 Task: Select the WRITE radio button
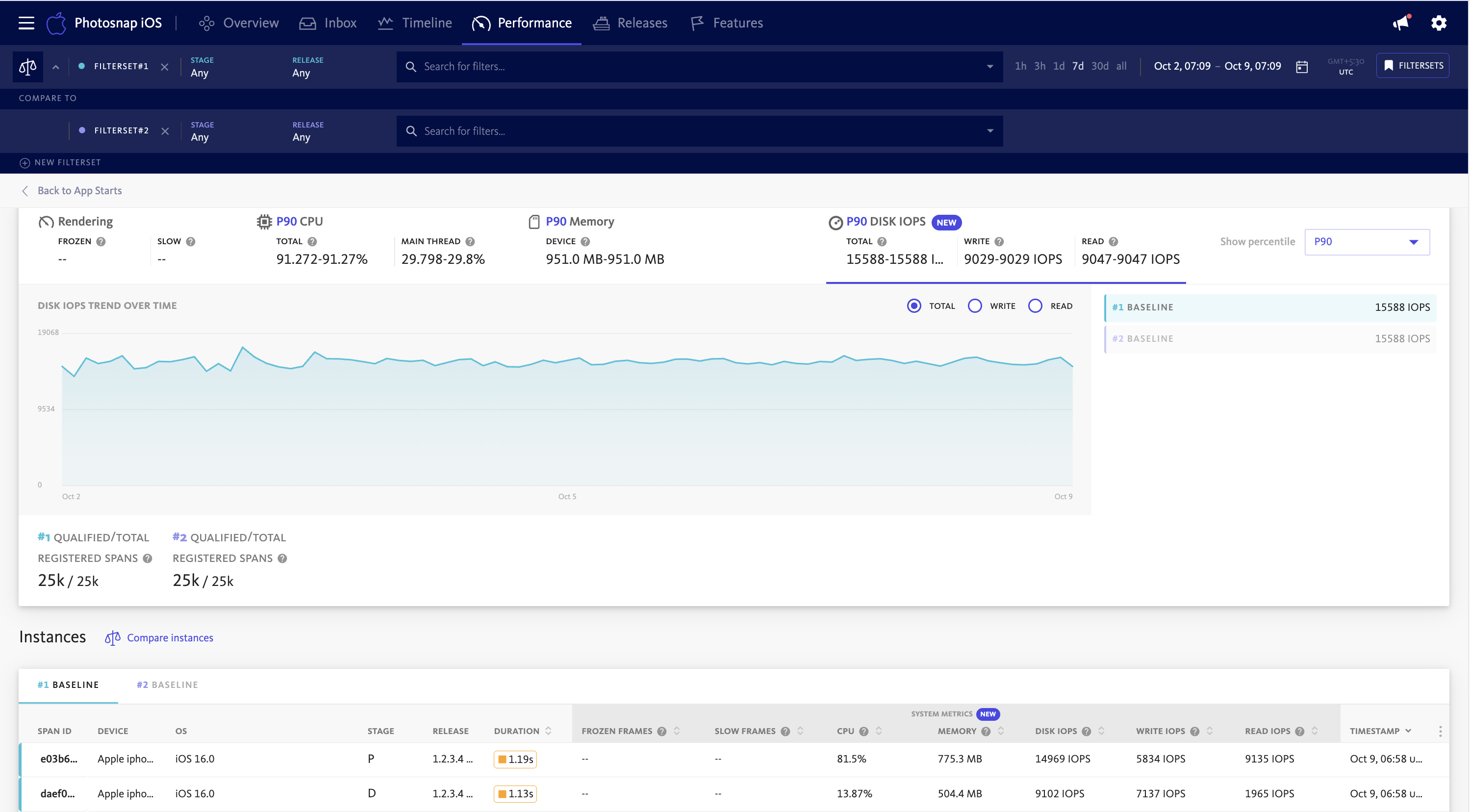click(x=975, y=306)
